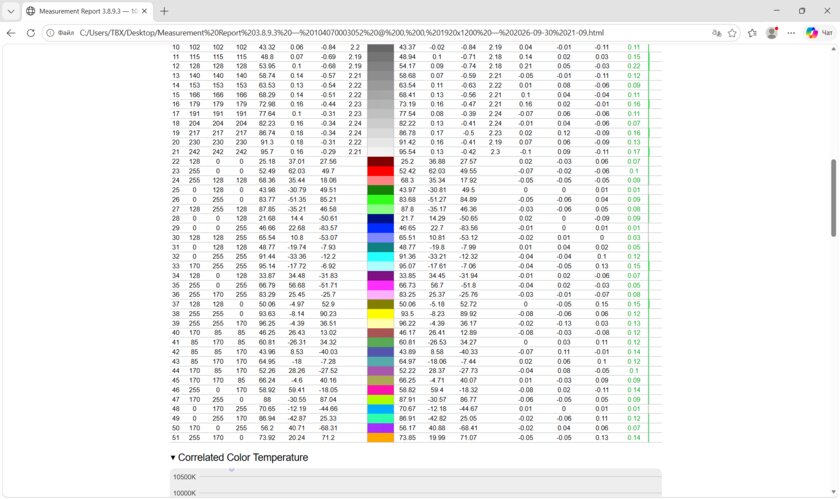Reload the measurement report page

coord(31,33)
